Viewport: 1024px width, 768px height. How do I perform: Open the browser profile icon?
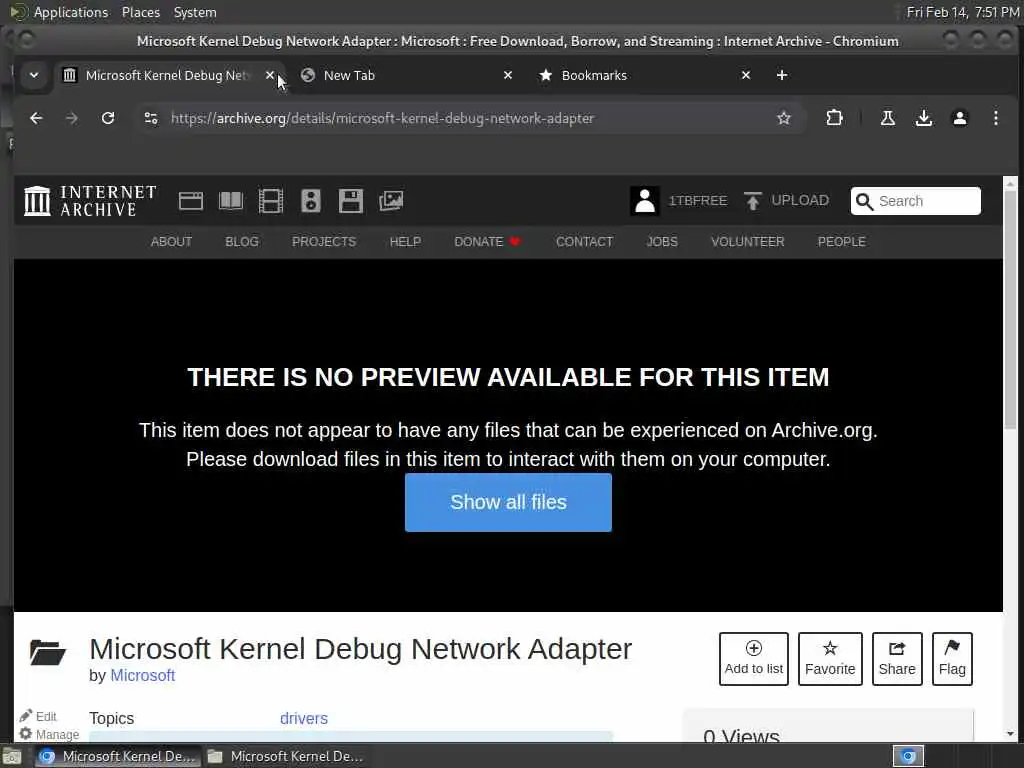click(959, 118)
